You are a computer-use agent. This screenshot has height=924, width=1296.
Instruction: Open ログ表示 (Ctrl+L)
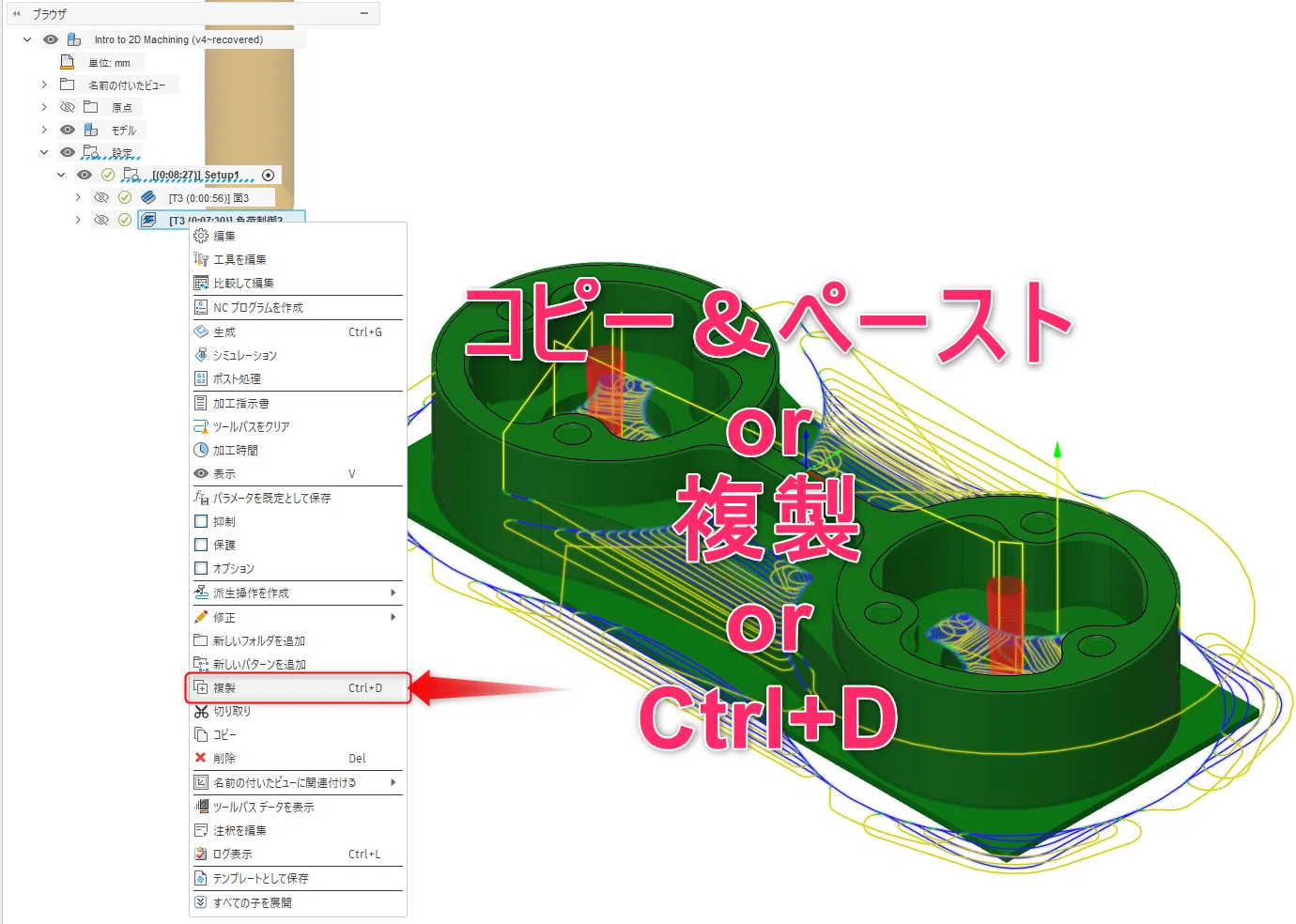coord(298,854)
